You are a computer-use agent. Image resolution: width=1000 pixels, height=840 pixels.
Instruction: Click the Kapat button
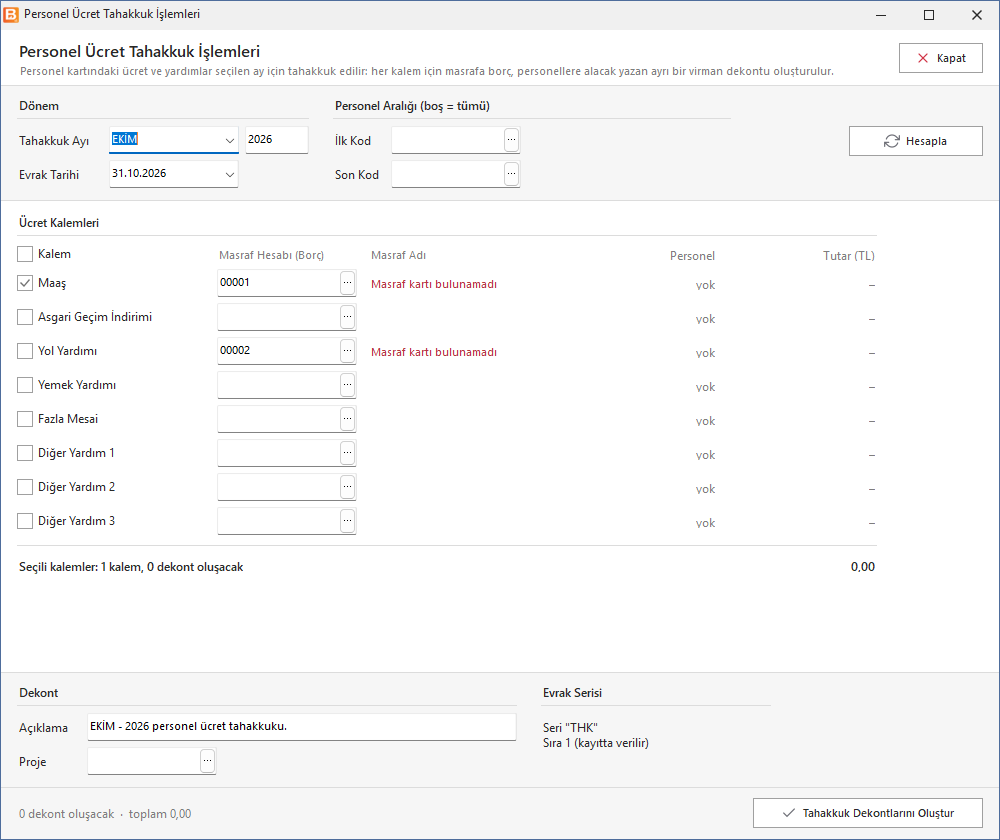coord(941,58)
